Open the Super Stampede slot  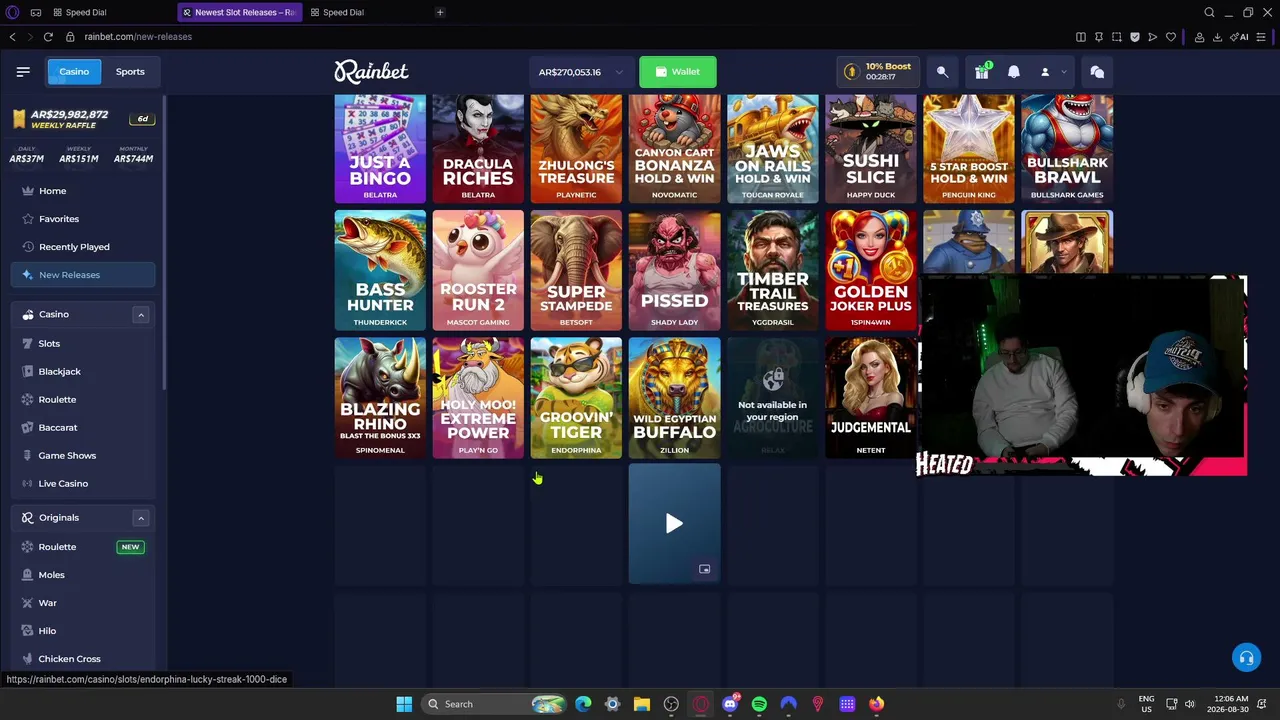(576, 270)
